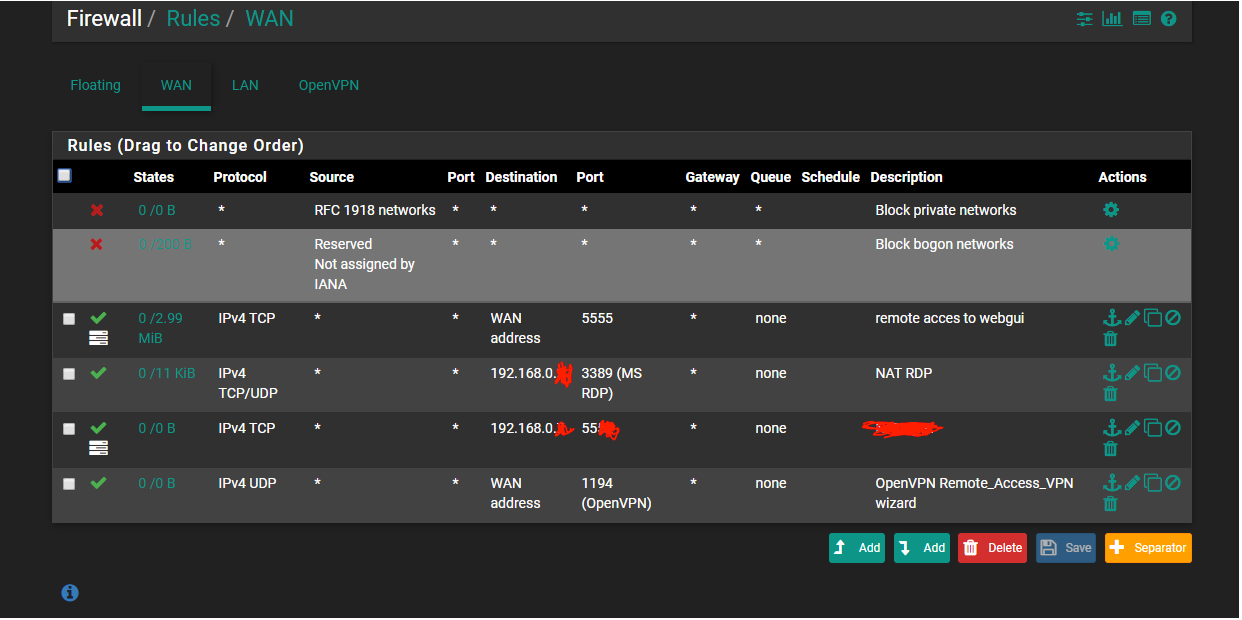The width and height of the screenshot is (1242, 620).
Task: Open the related settings sliders icon
Action: [1085, 19]
